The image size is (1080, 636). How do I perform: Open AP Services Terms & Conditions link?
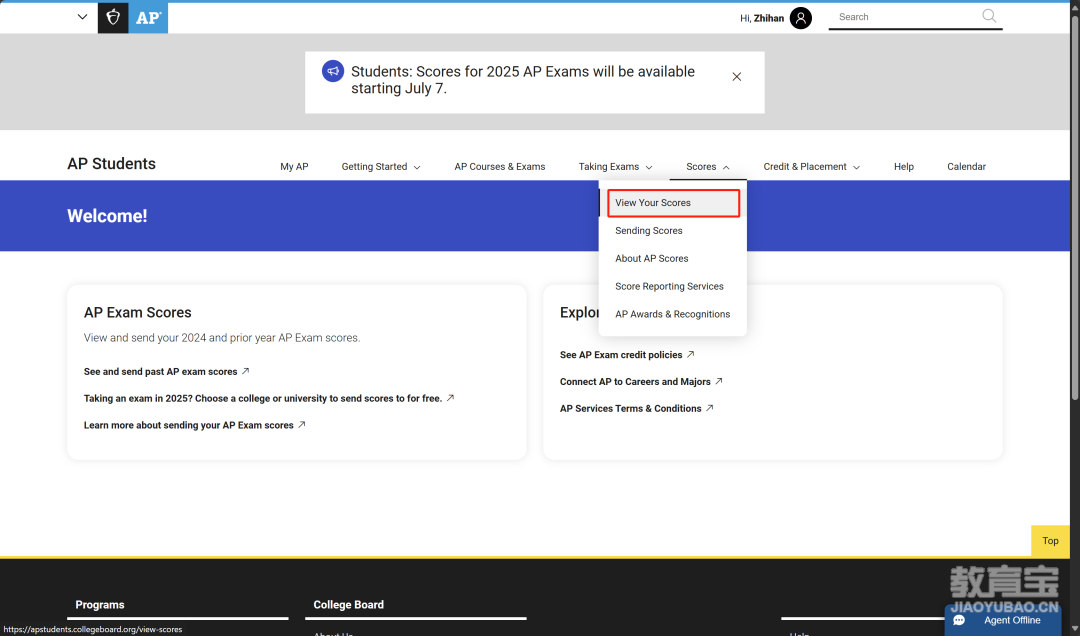click(636, 409)
